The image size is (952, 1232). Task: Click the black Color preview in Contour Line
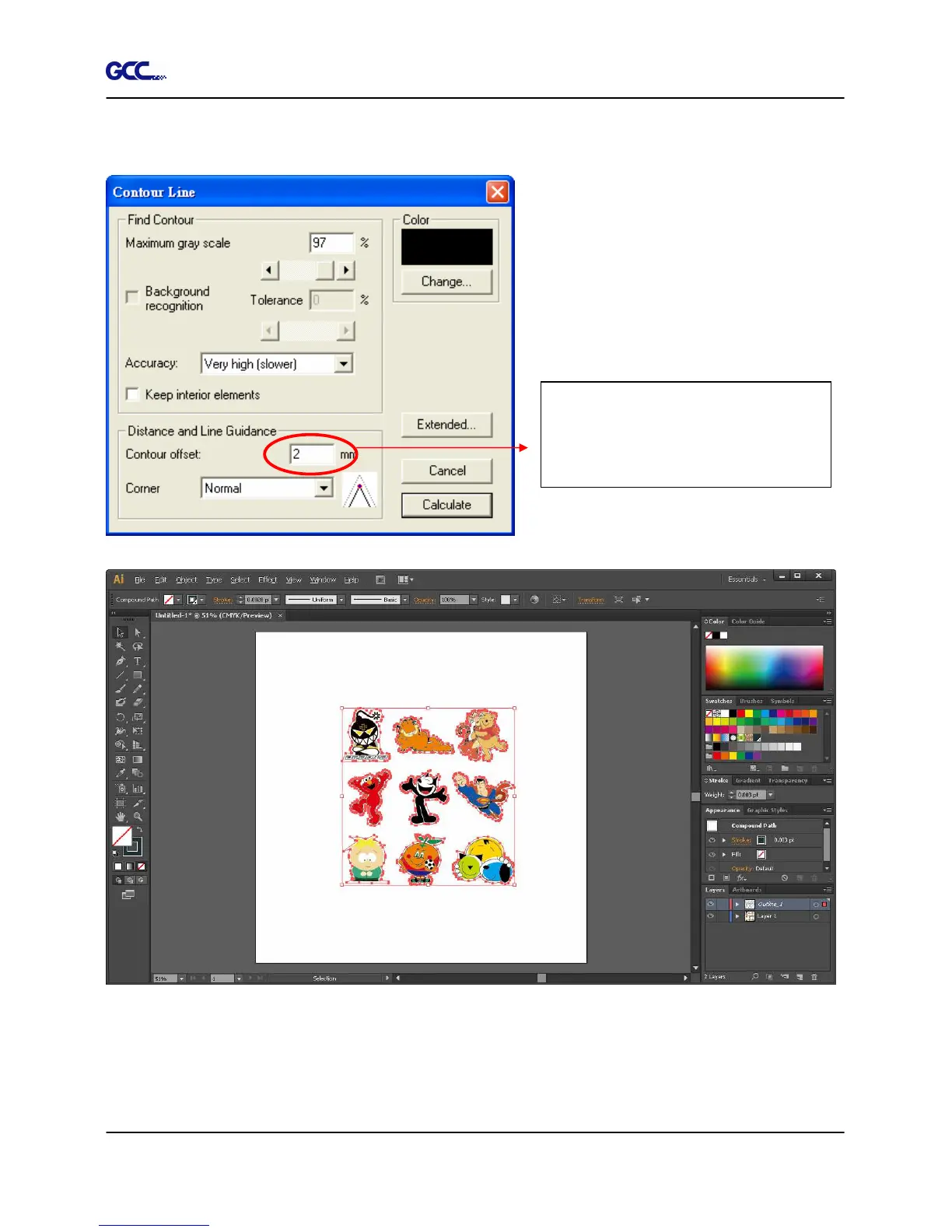(447, 247)
